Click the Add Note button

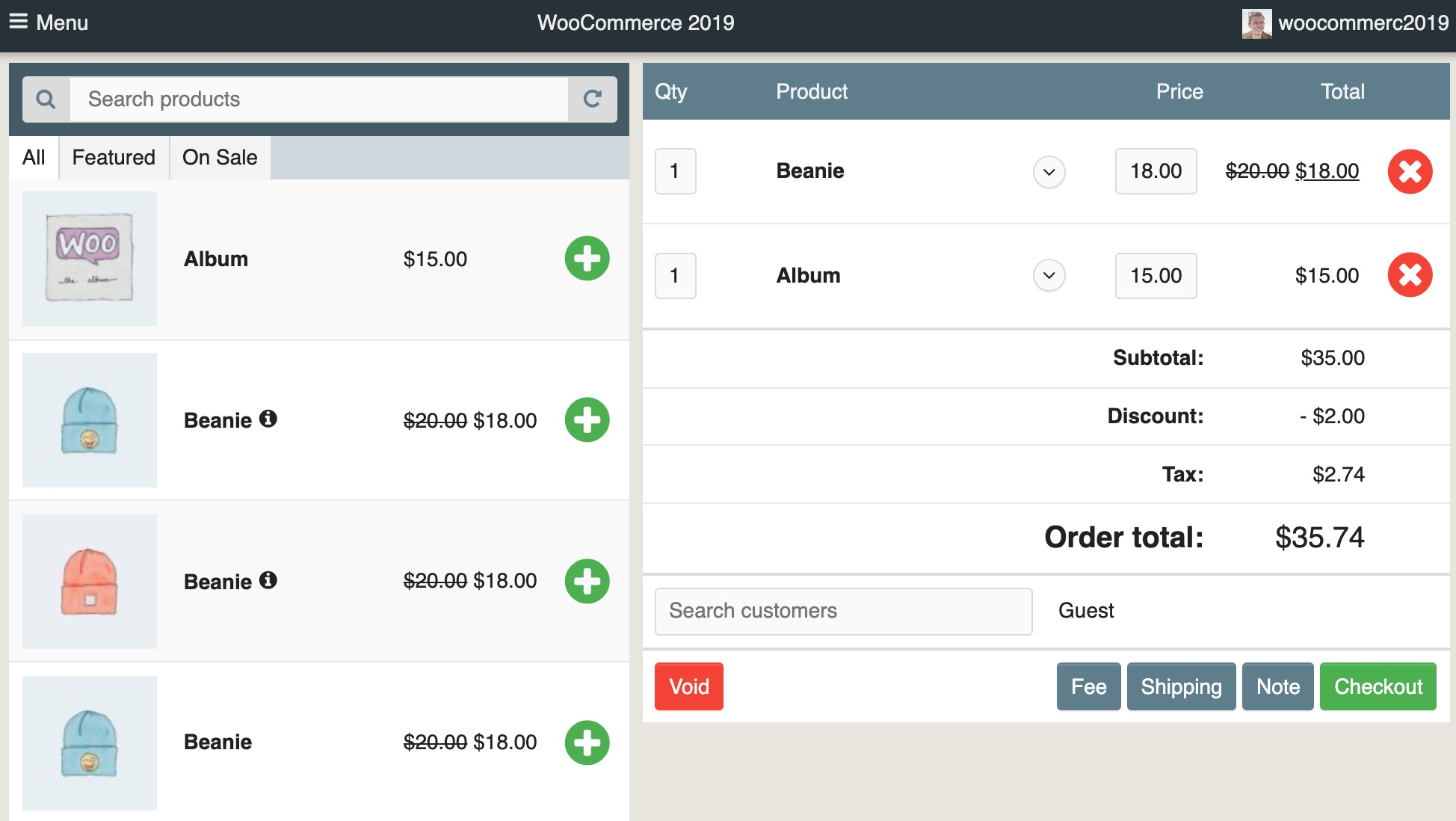1277,687
